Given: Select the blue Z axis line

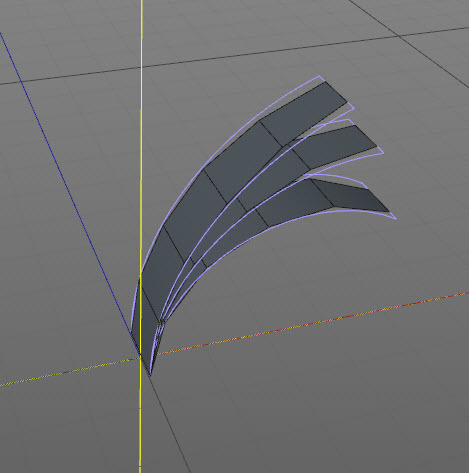Looking at the screenshot, I should click(67, 187).
